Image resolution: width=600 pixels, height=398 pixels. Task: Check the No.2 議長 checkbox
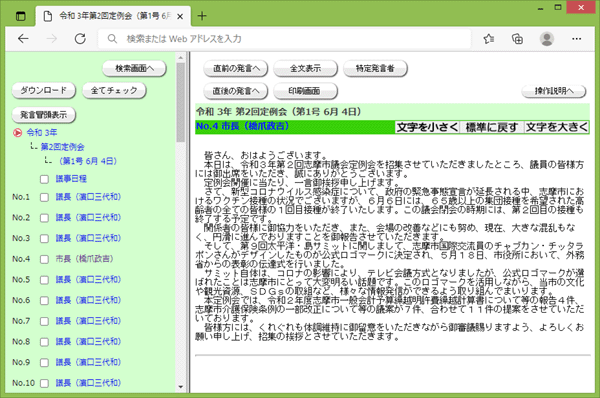point(44,218)
